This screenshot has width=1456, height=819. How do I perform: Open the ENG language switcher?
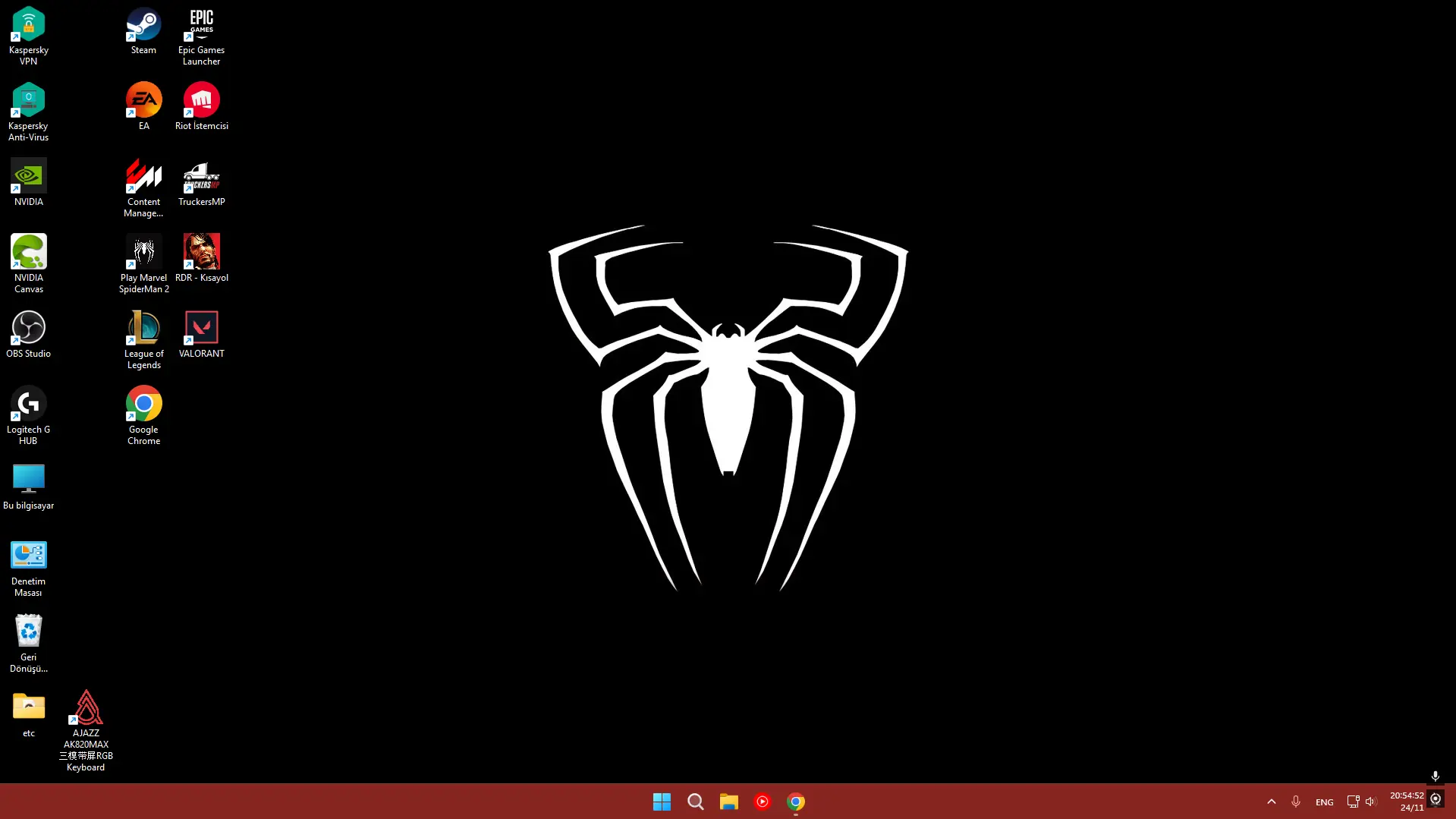(1324, 802)
